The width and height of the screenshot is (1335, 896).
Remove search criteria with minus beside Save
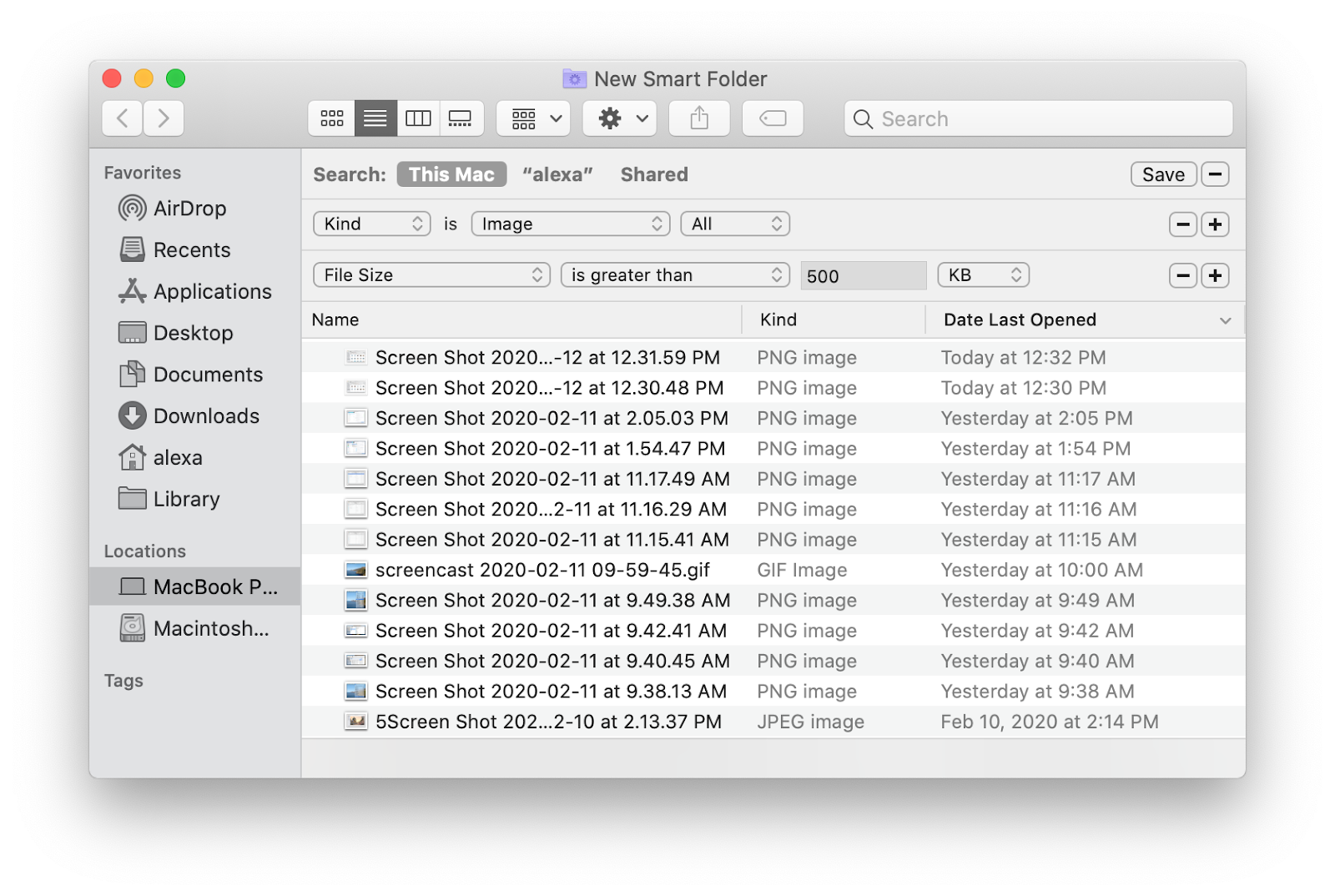[1216, 174]
